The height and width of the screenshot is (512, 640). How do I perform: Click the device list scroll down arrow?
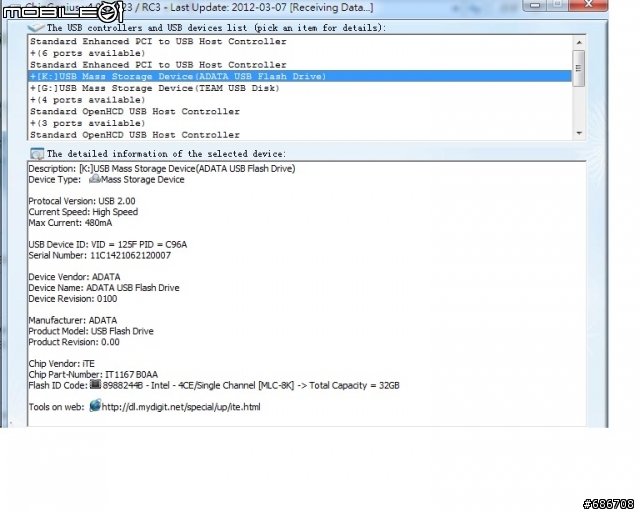click(579, 134)
